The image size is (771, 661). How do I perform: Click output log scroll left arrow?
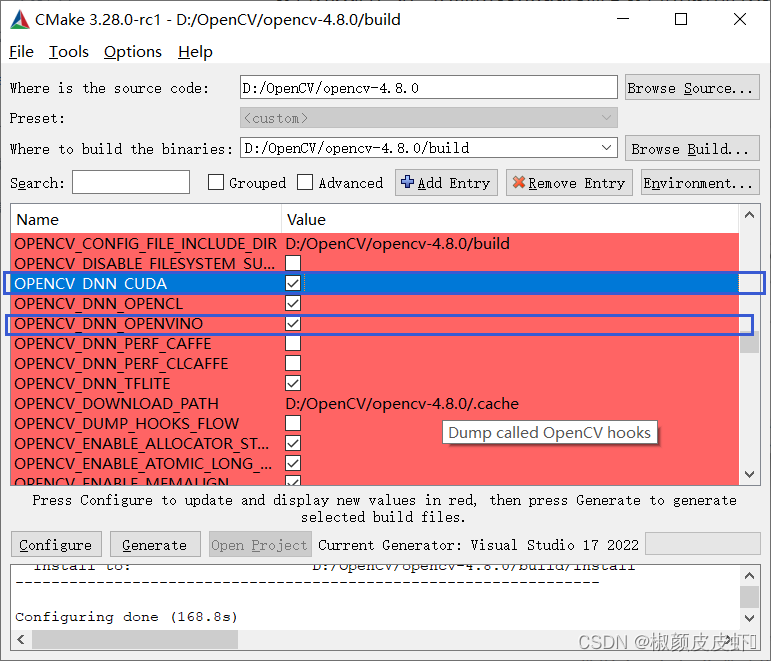(21, 640)
